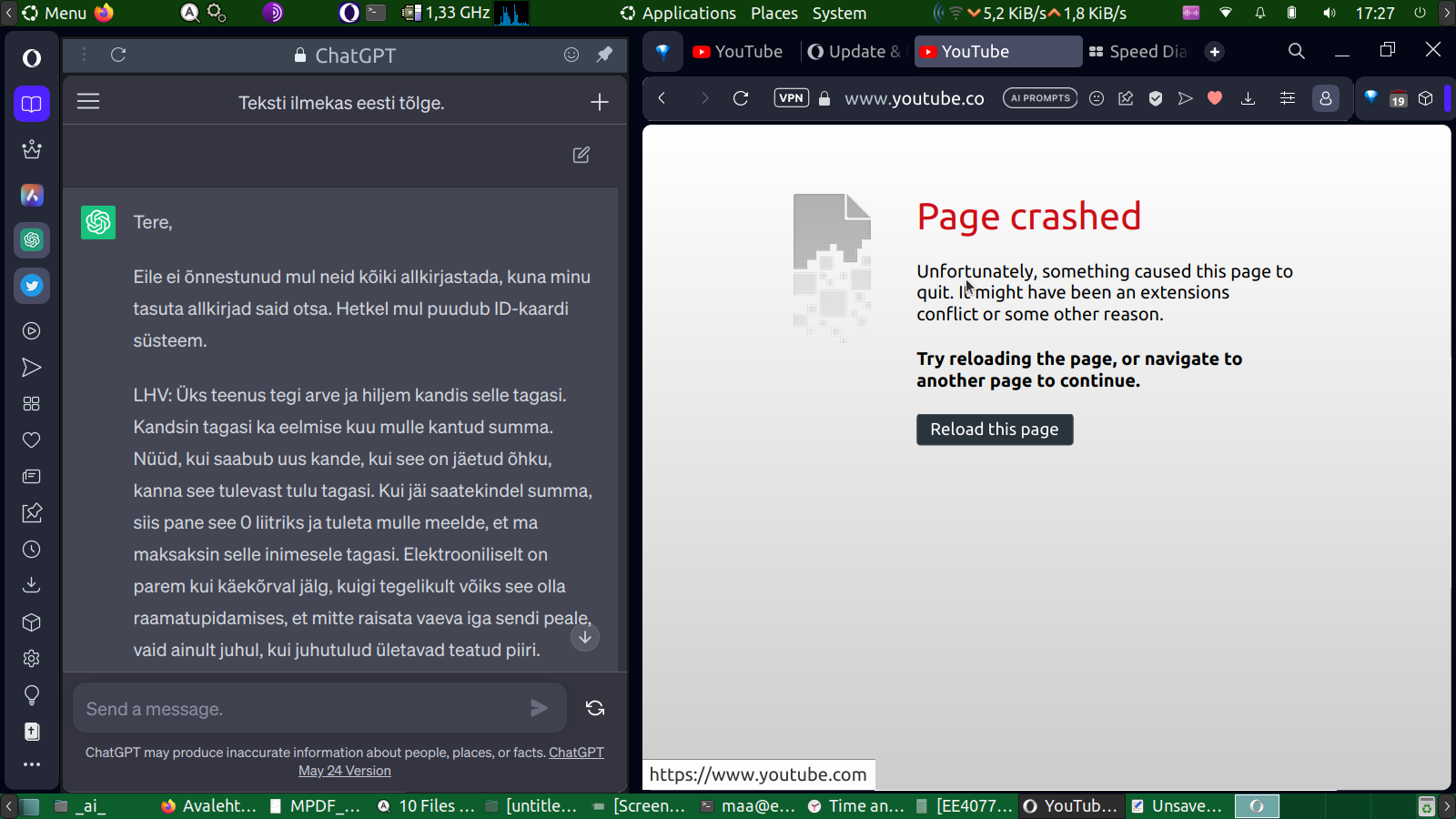
Task: Open Bookmarks heart icon in sidebar
Action: point(32,440)
